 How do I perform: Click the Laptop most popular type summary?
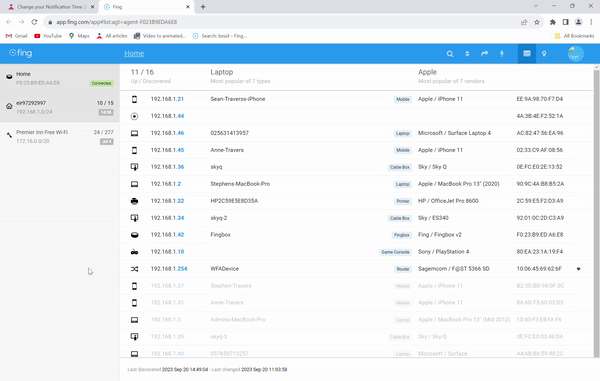pyautogui.click(x=240, y=76)
